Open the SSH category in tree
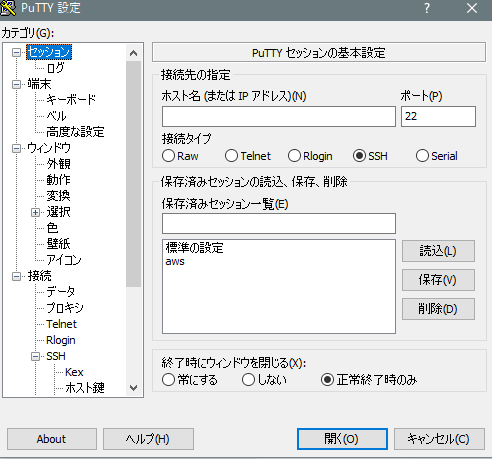492x459 pixels. pos(56,356)
